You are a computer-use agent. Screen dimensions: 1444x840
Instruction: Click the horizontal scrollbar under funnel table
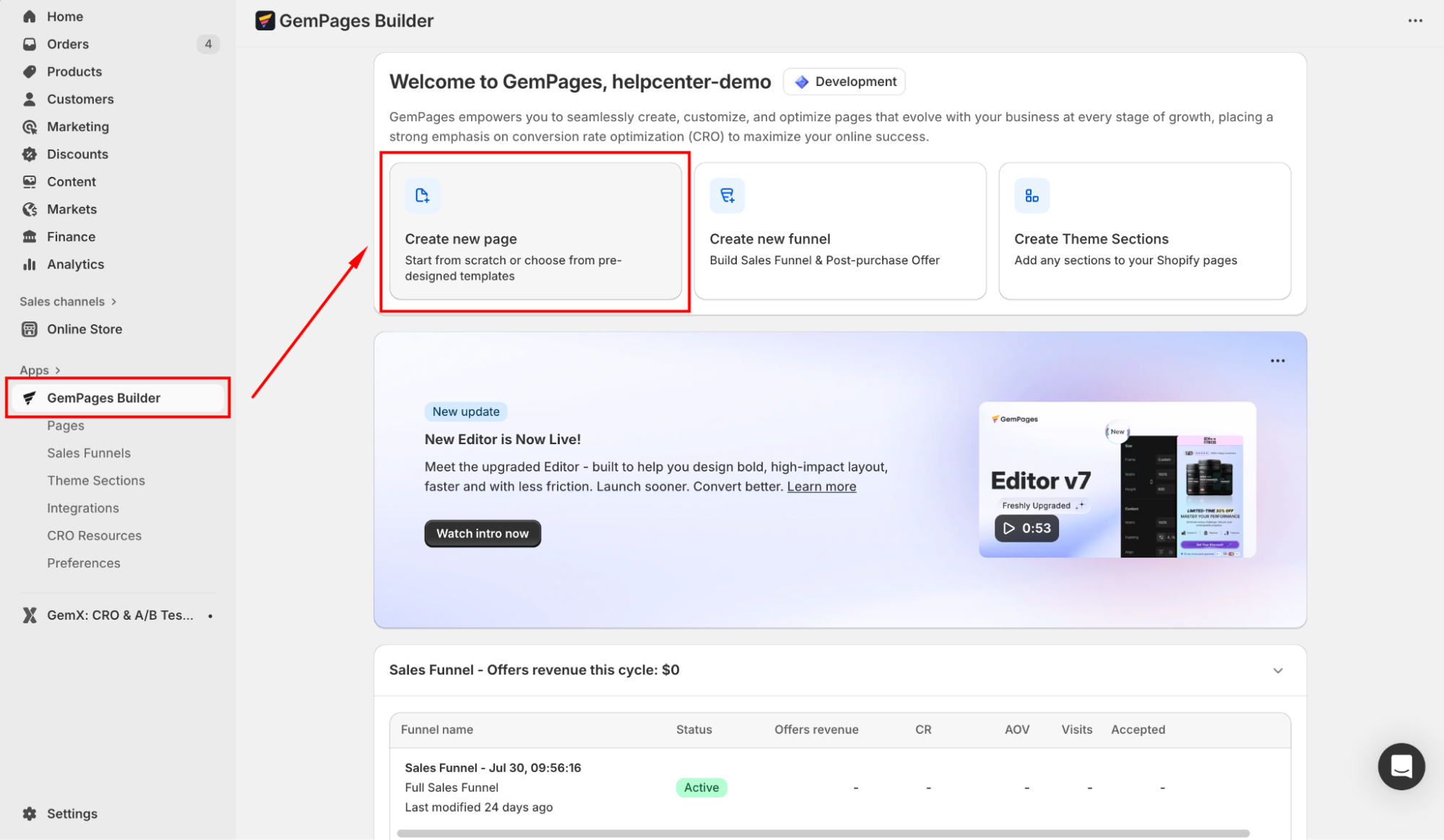point(823,833)
